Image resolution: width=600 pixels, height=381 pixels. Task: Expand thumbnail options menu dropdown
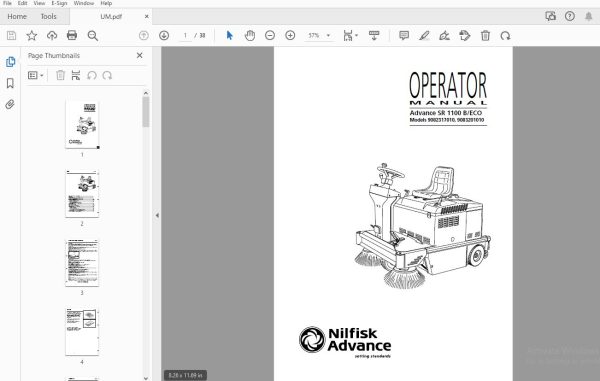[x=36, y=75]
